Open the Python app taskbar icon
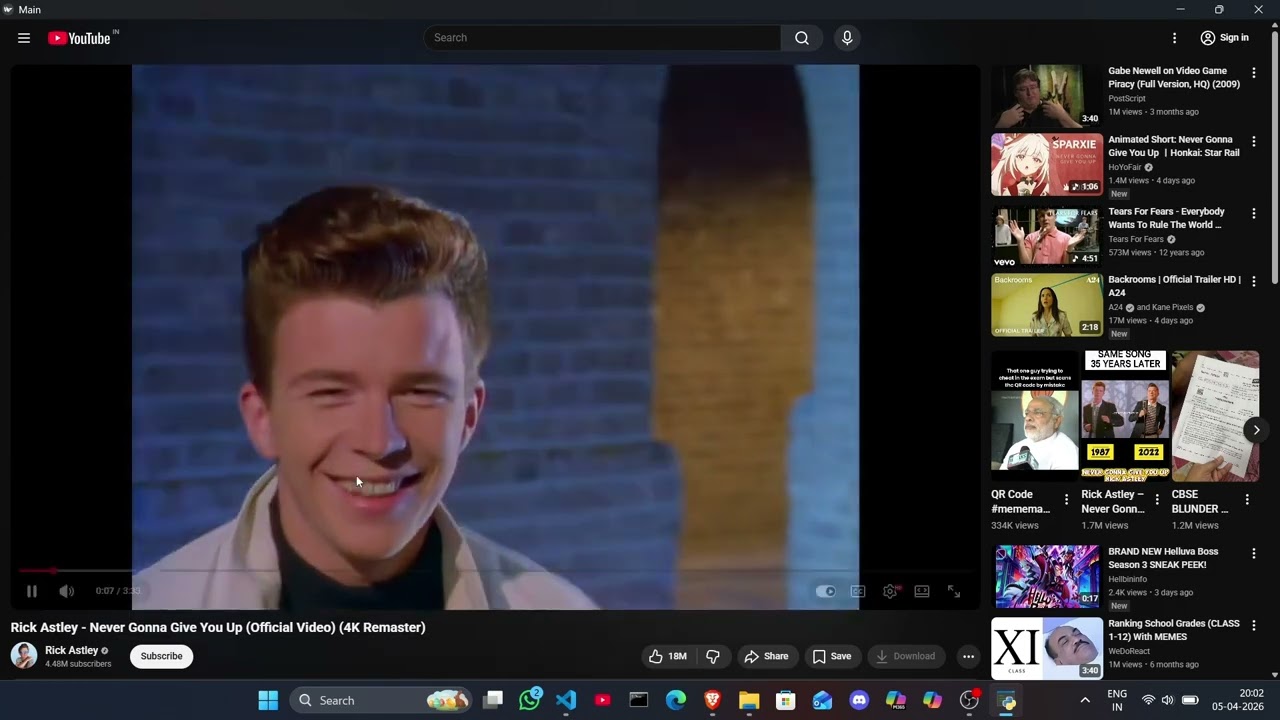This screenshot has width=1280, height=720. pyautogui.click(x=1007, y=700)
